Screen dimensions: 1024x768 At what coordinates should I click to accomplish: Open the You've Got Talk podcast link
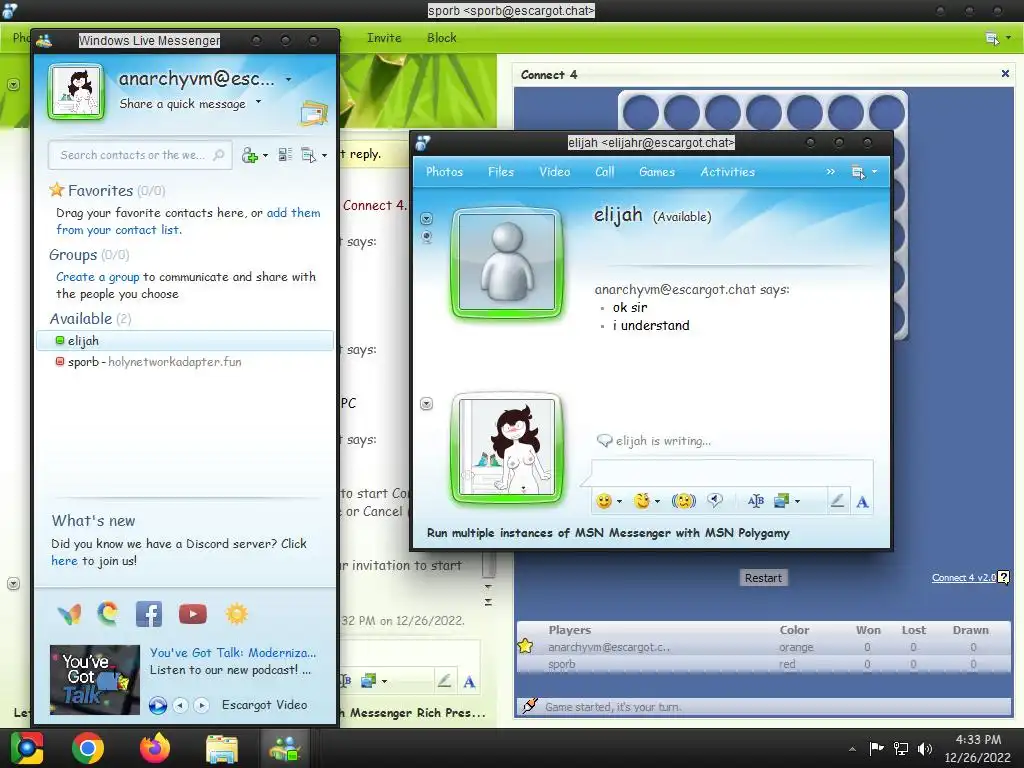pos(232,652)
